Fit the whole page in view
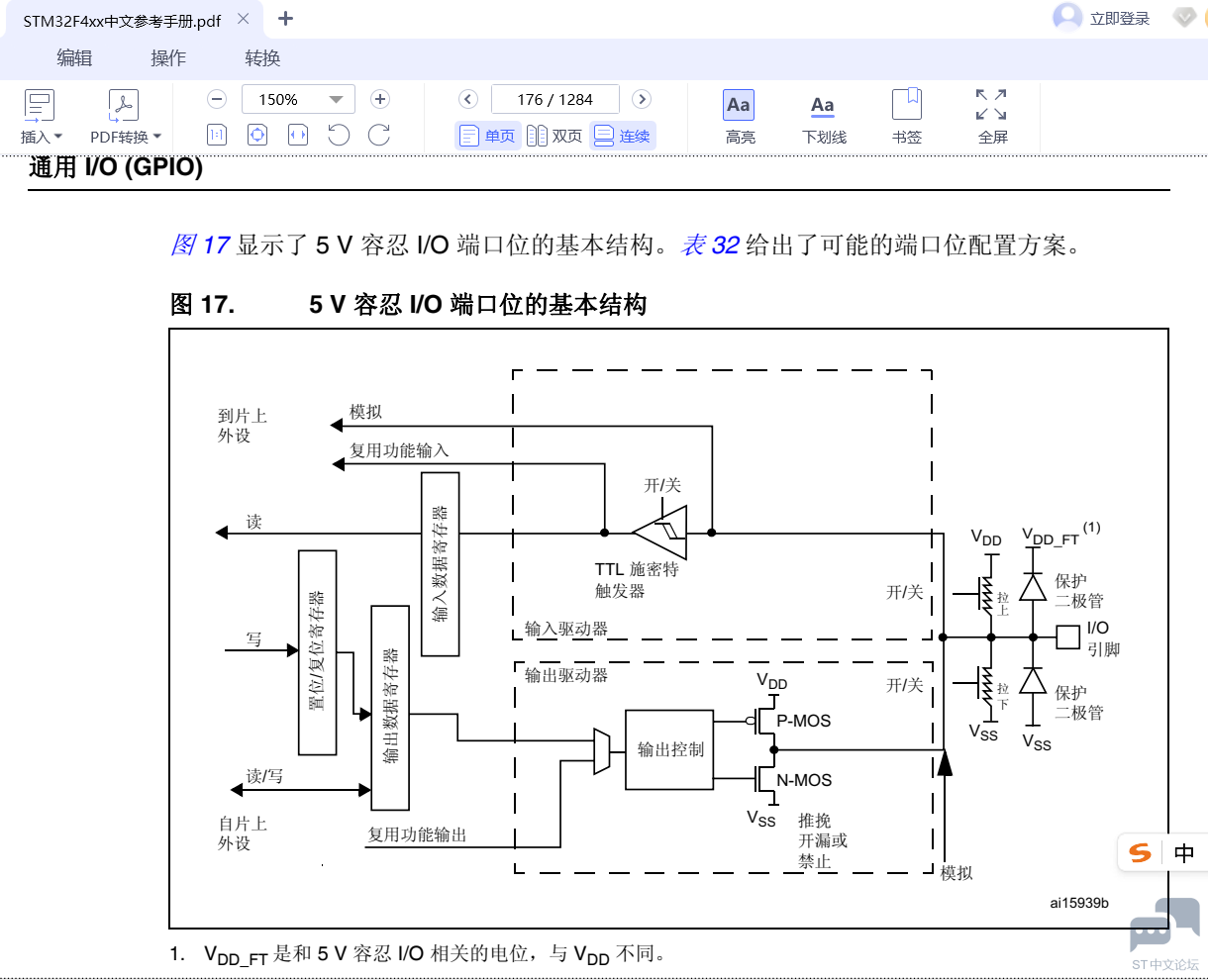The image size is (1208, 980). point(257,135)
